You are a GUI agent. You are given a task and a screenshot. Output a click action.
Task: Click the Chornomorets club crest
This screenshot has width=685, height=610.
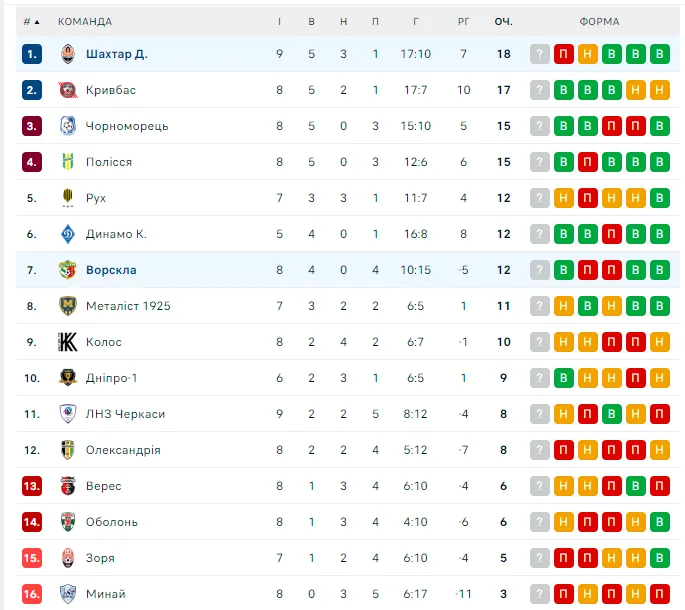click(x=68, y=126)
